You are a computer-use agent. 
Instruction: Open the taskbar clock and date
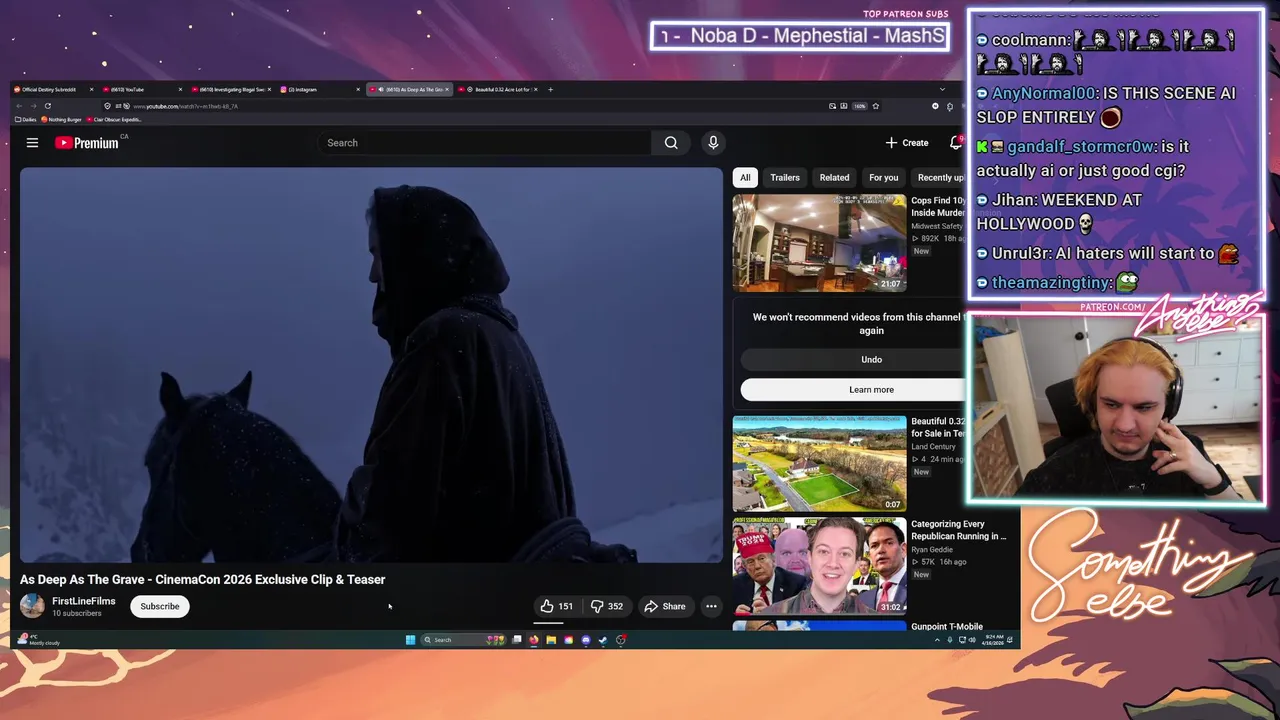pos(993,640)
